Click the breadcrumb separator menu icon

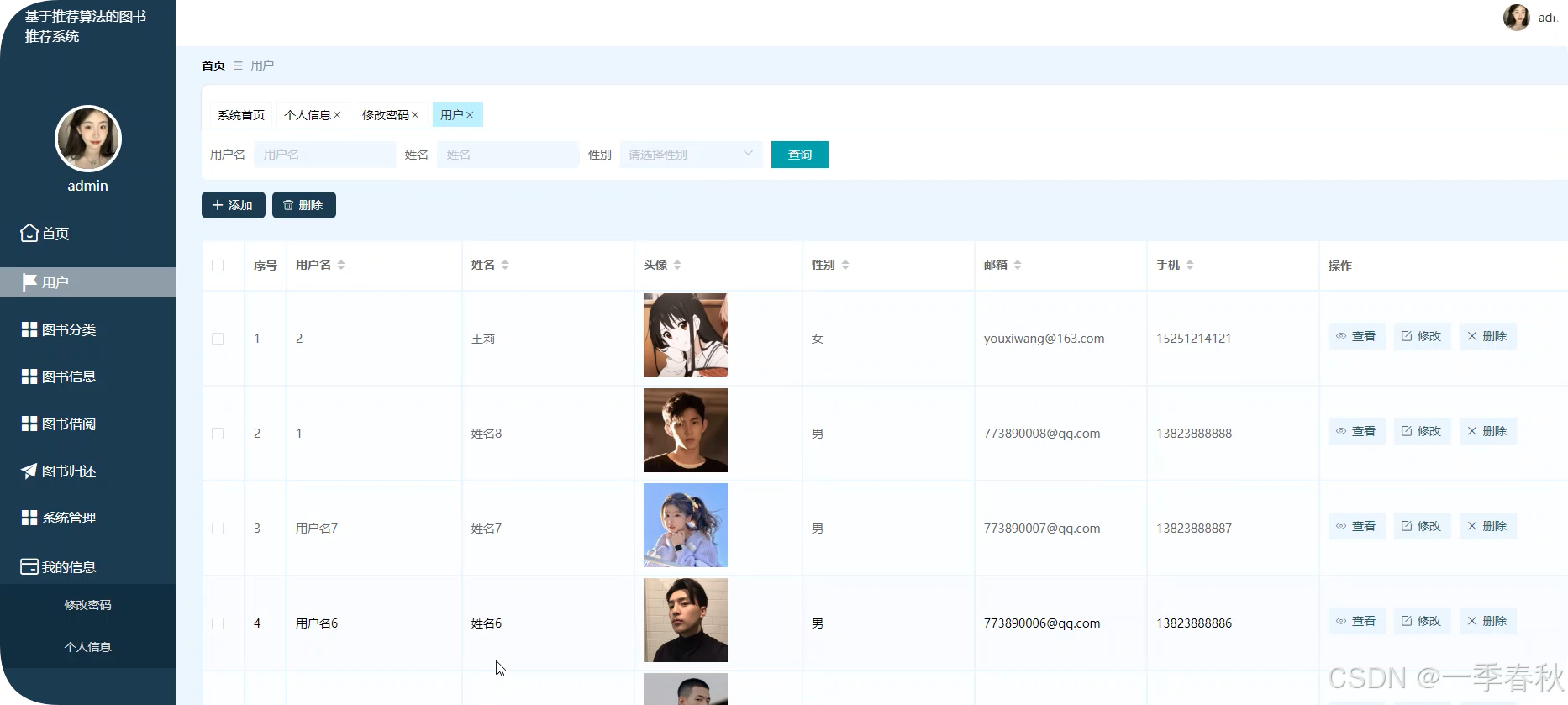point(238,66)
